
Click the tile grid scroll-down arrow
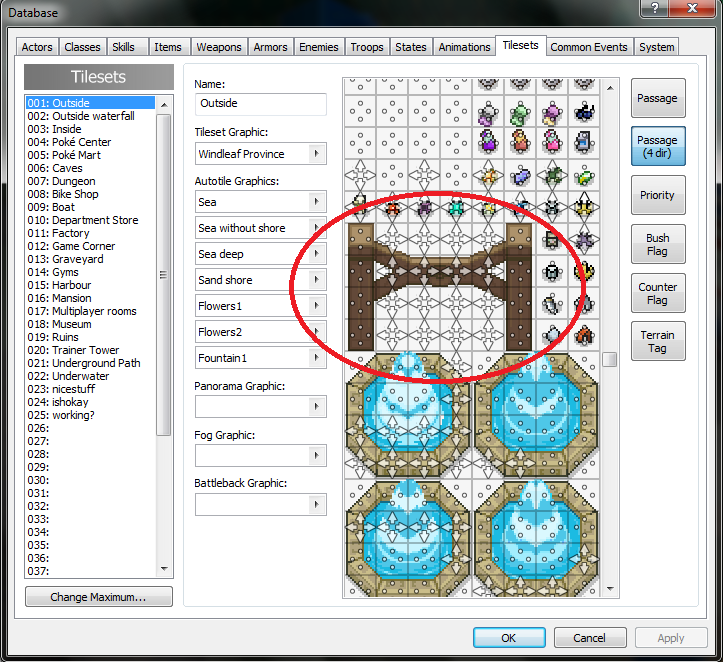click(610, 589)
